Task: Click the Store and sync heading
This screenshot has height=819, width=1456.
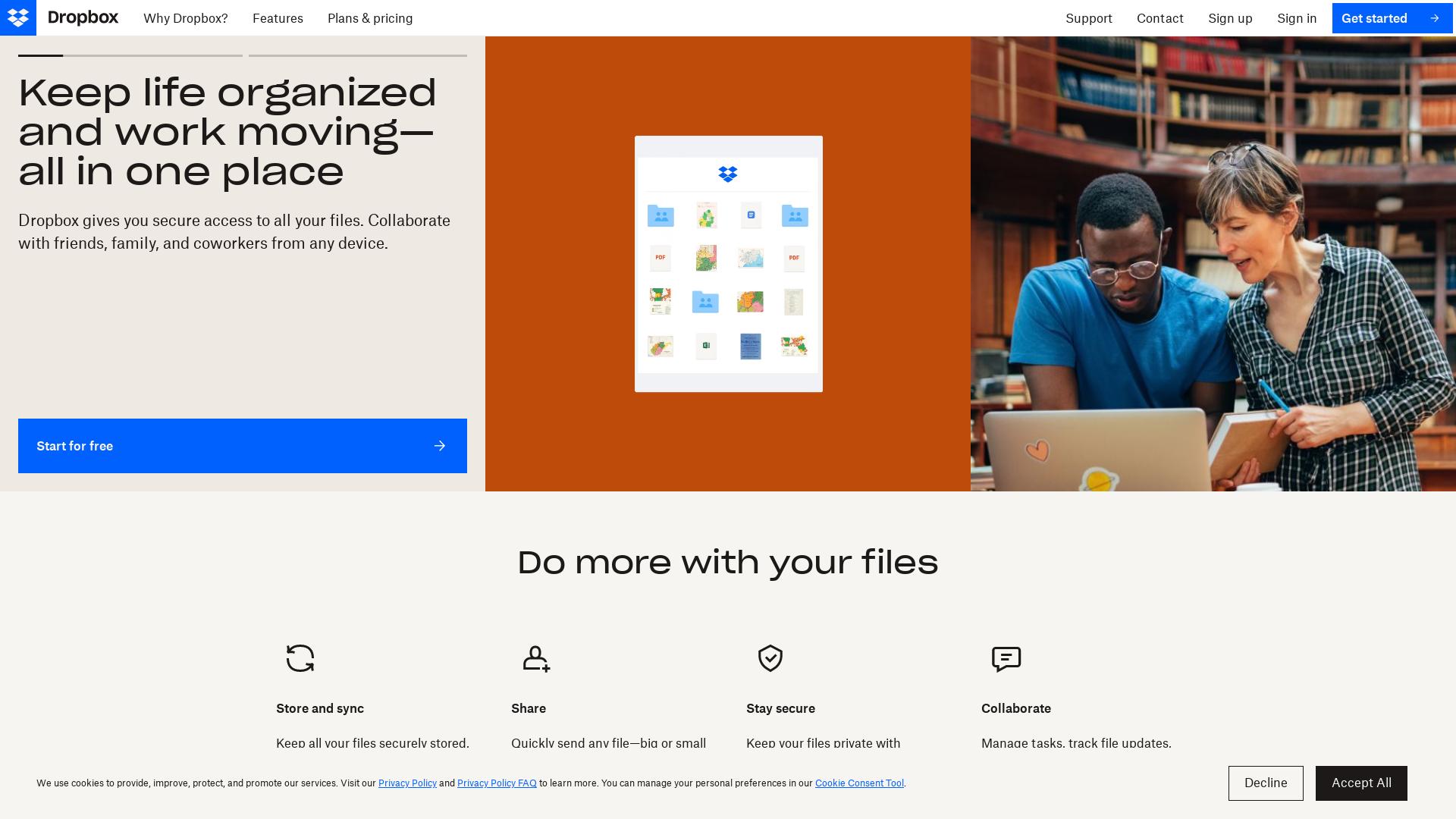Action: coord(320,708)
